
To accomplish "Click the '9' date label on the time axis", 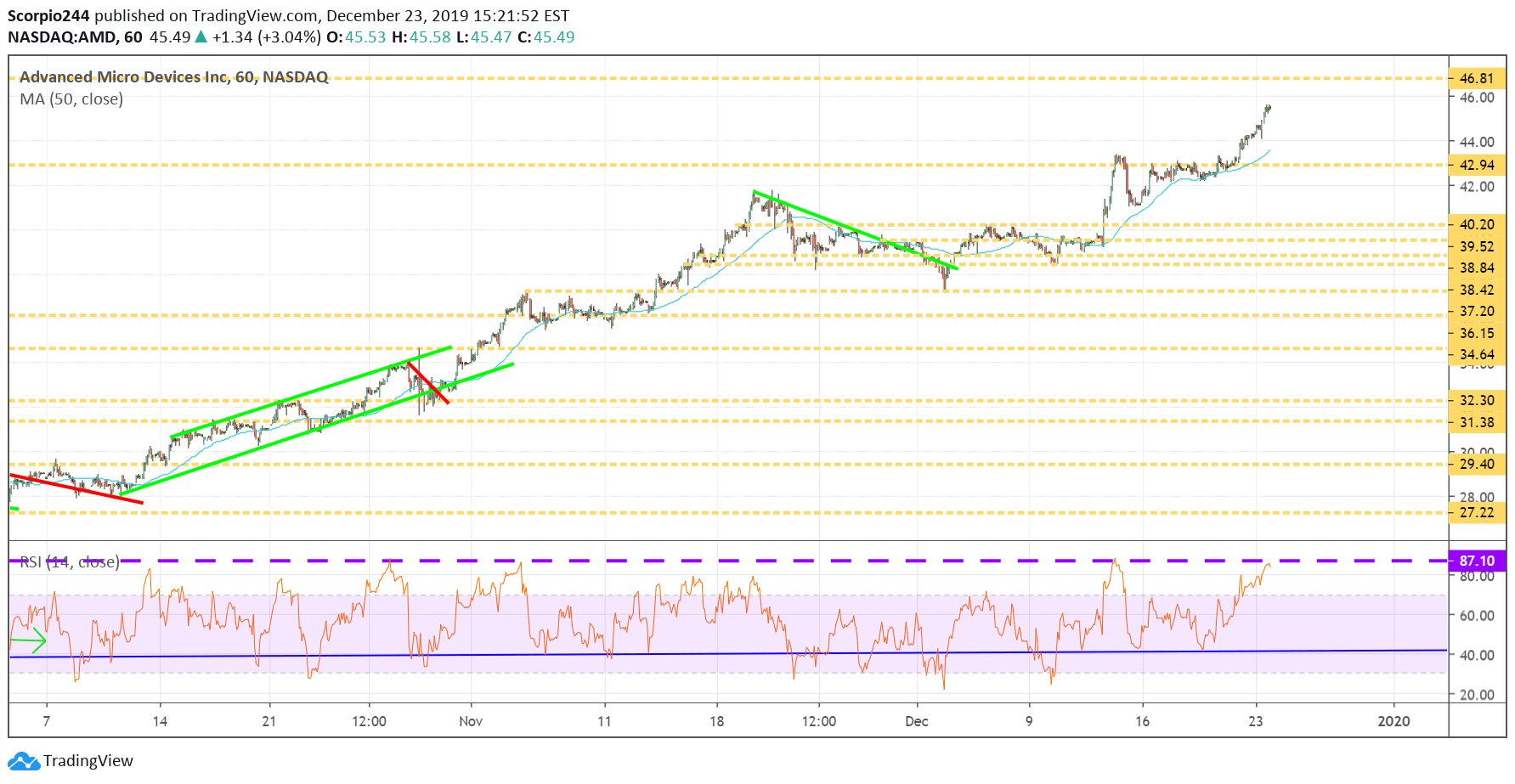I will pos(1029,721).
